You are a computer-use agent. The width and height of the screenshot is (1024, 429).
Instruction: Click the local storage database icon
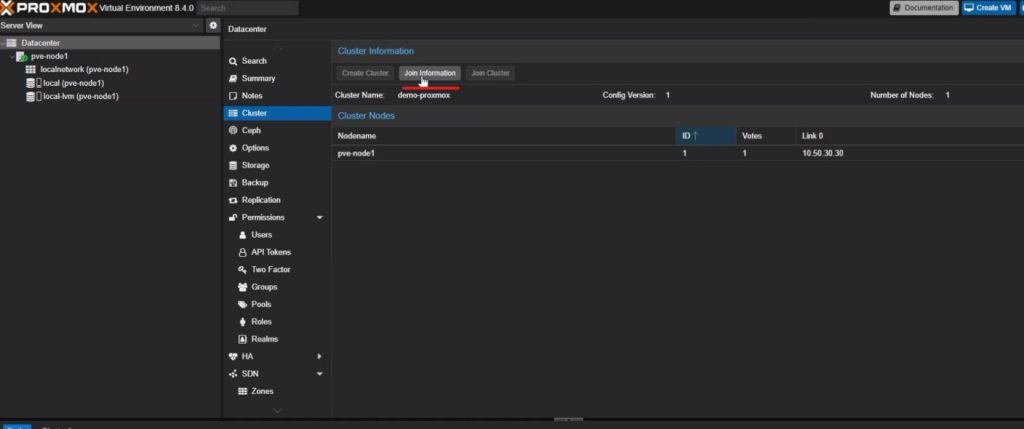(33, 83)
